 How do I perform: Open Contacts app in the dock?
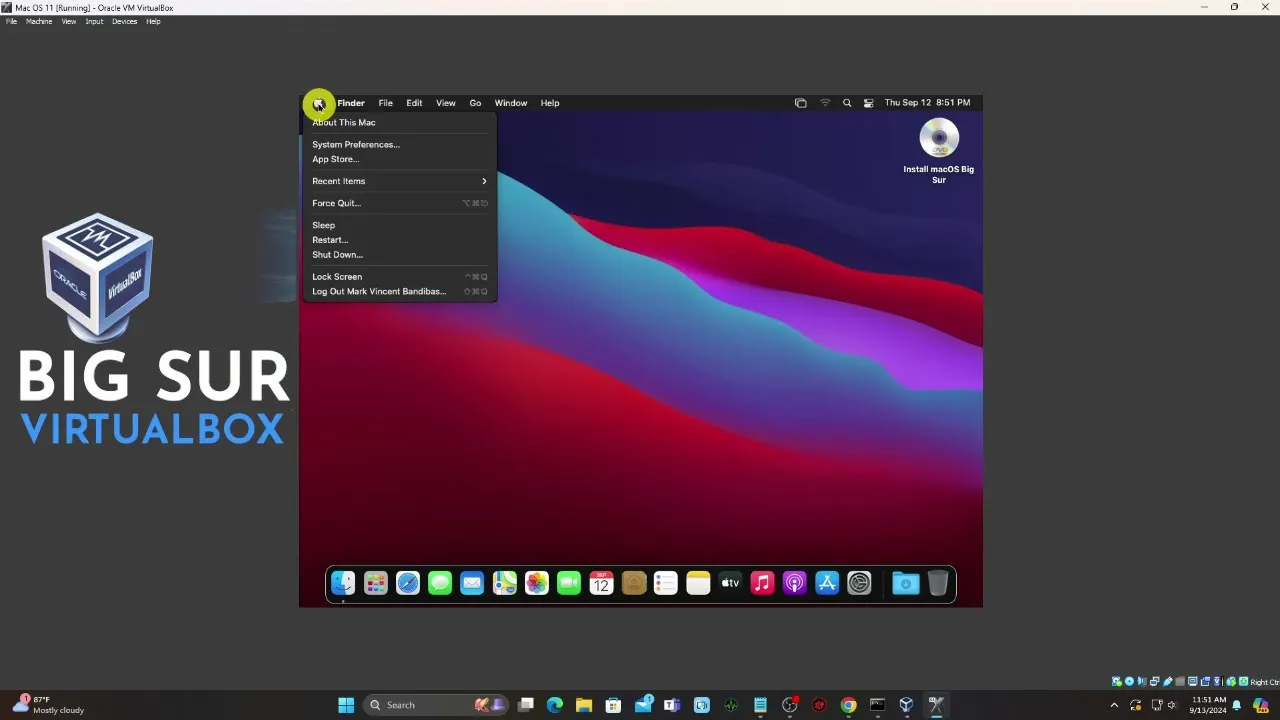pyautogui.click(x=633, y=583)
